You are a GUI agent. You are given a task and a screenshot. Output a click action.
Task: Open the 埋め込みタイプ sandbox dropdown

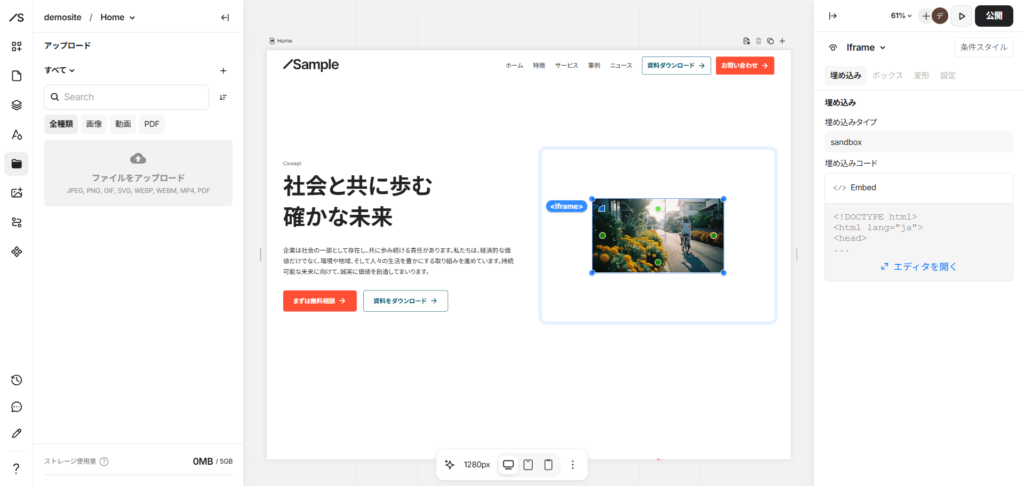[x=919, y=142]
